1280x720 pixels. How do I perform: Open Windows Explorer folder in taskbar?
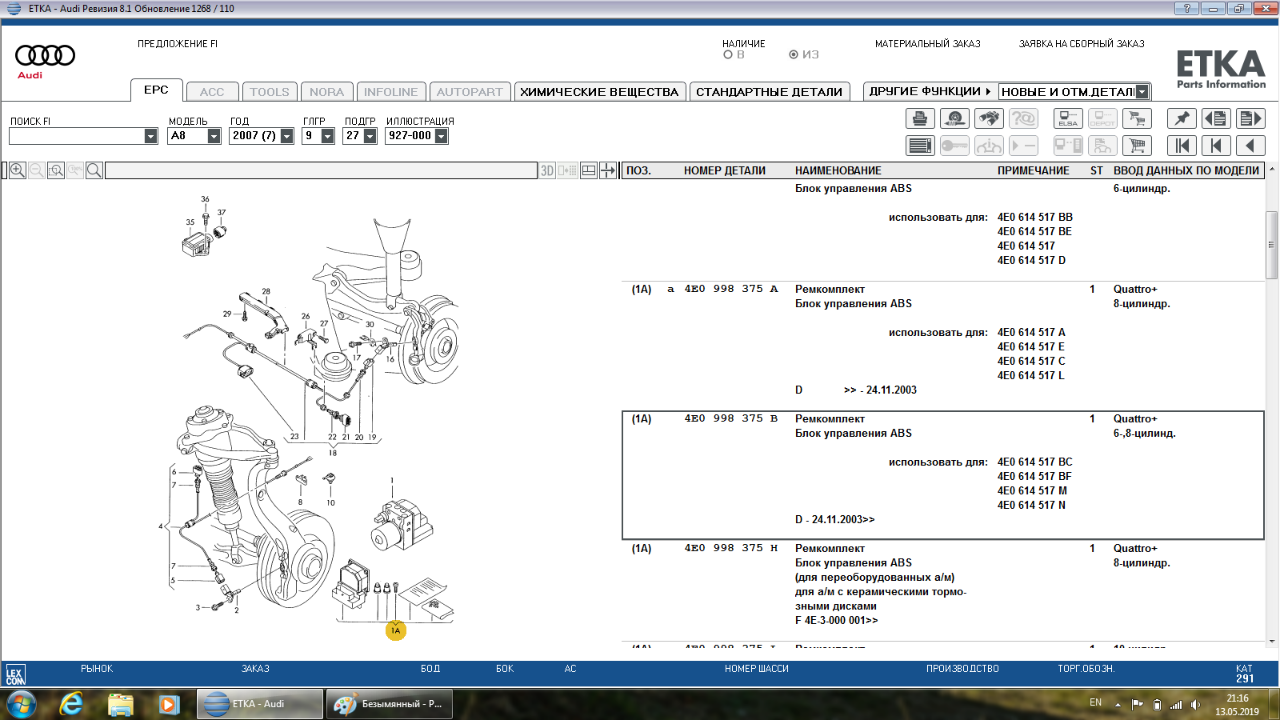121,703
